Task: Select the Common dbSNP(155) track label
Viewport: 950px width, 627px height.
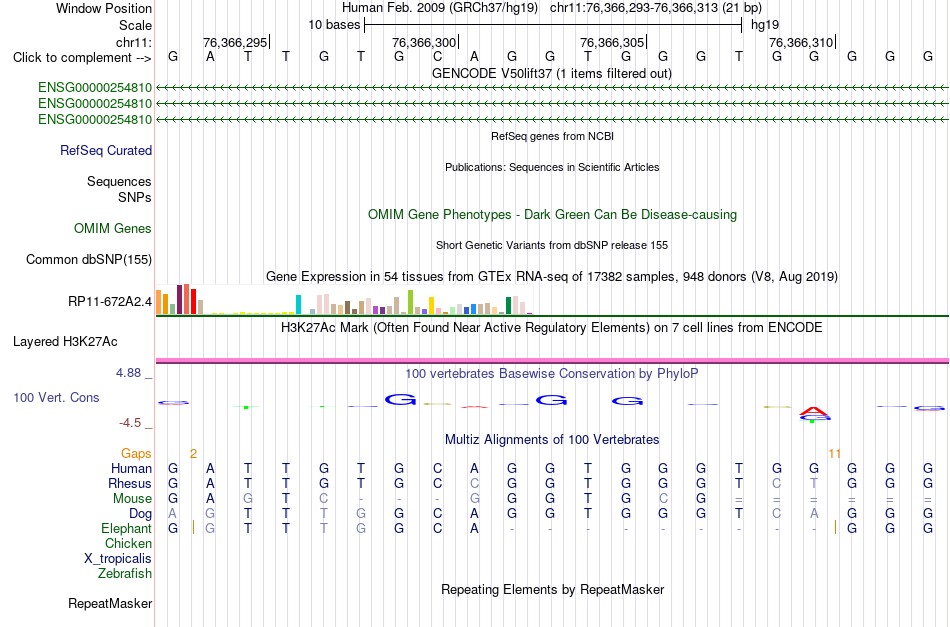Action: (89, 259)
